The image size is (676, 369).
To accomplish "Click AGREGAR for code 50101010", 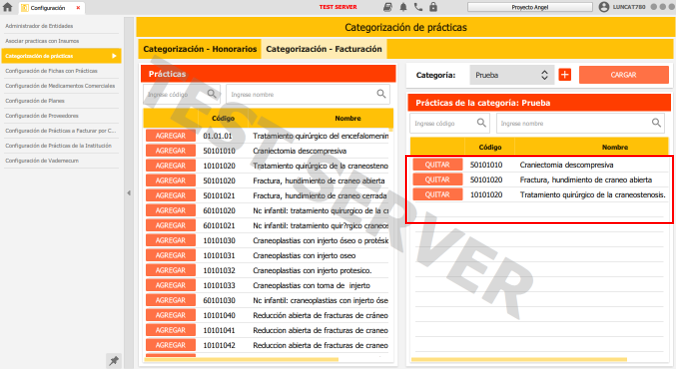I will (x=171, y=150).
